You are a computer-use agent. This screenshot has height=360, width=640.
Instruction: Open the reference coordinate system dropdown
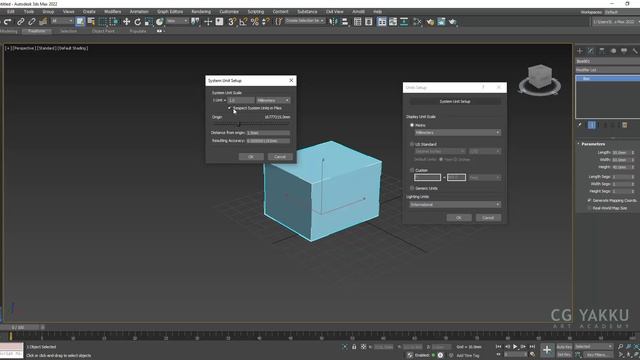pyautogui.click(x=177, y=21)
